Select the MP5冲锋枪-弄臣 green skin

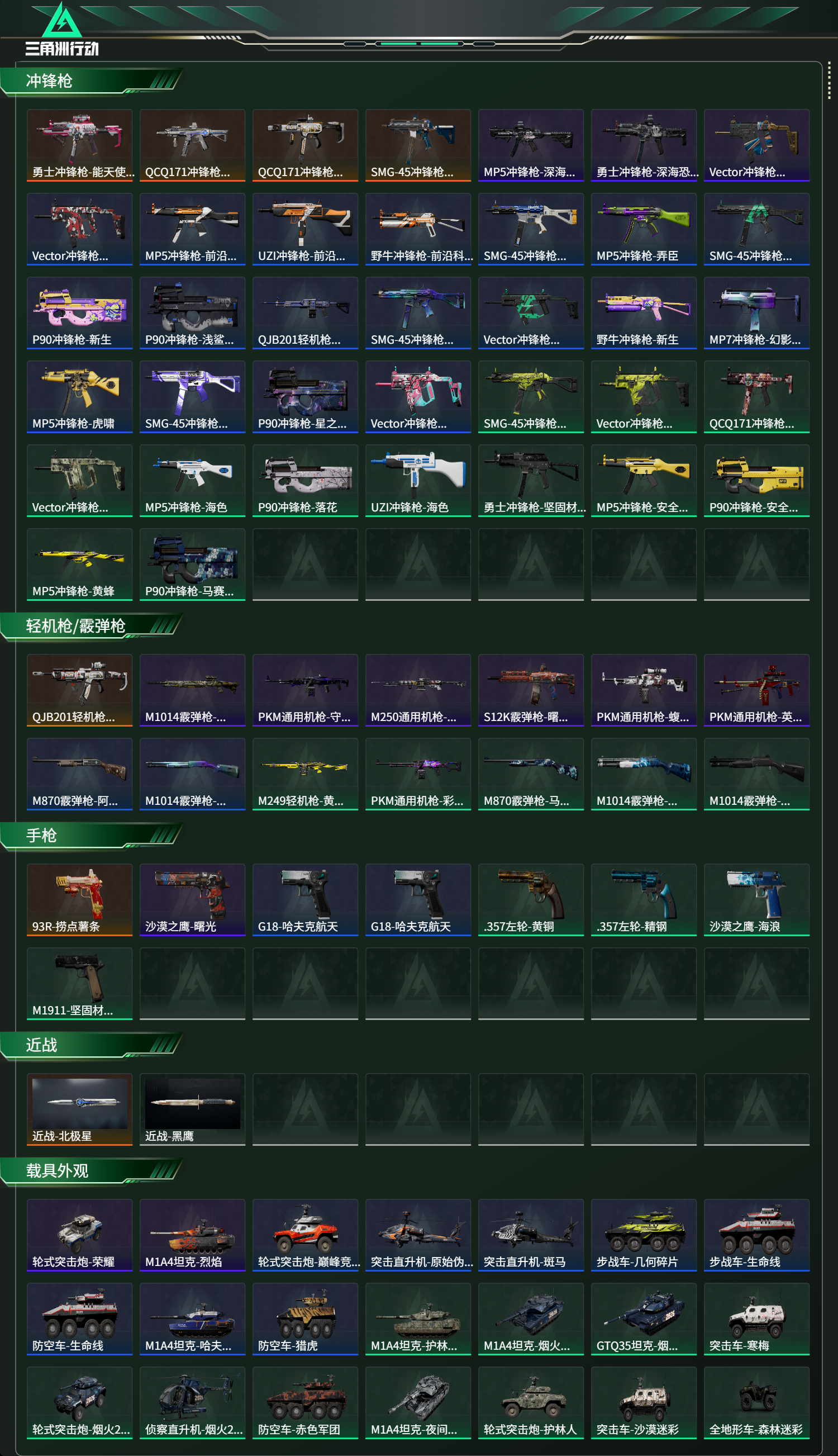[x=644, y=229]
